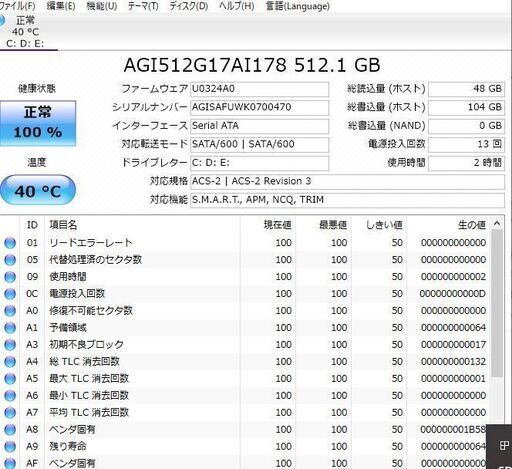Click the status icon for row A9
The height and width of the screenshot is (469, 512).
(10, 447)
